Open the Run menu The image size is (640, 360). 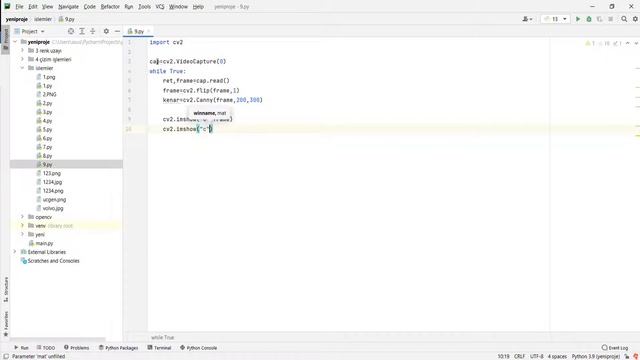click(x=129, y=7)
